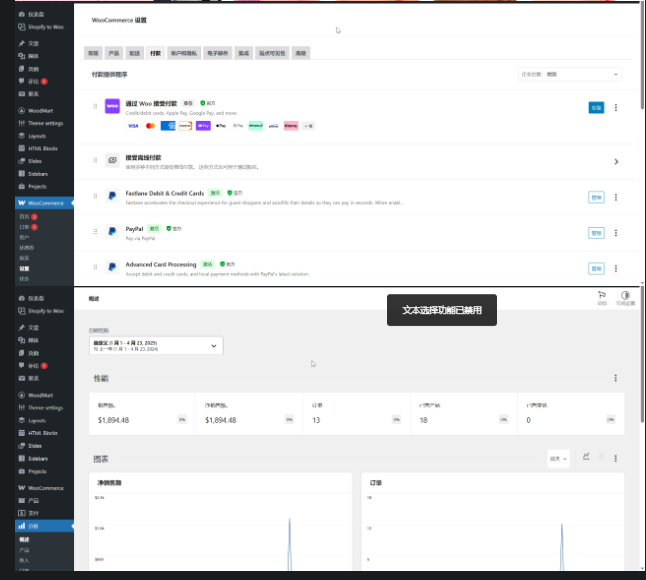Open Theme settings in upper sidebar

pos(41,123)
